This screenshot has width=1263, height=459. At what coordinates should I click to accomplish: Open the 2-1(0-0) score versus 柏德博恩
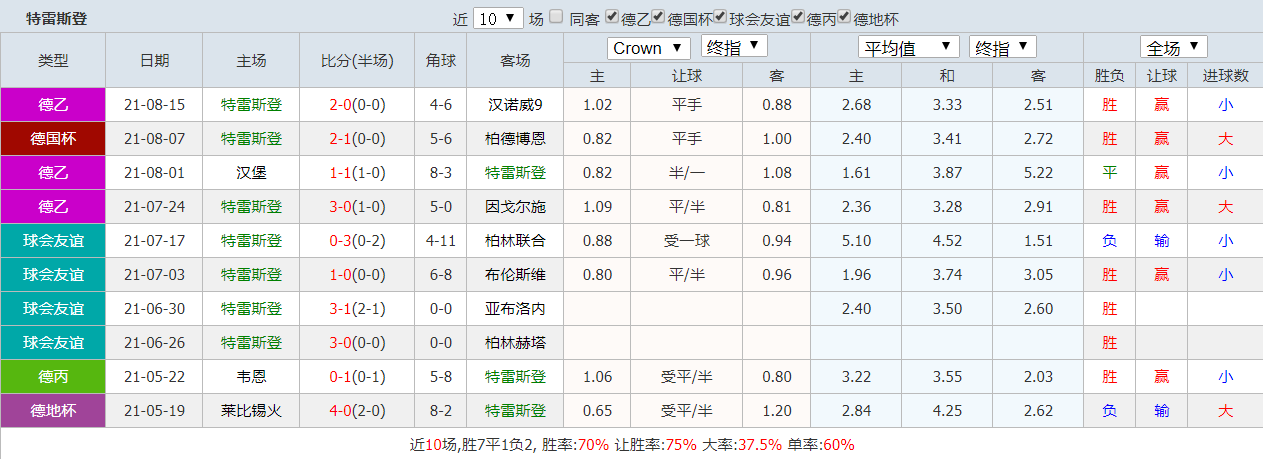[358, 138]
